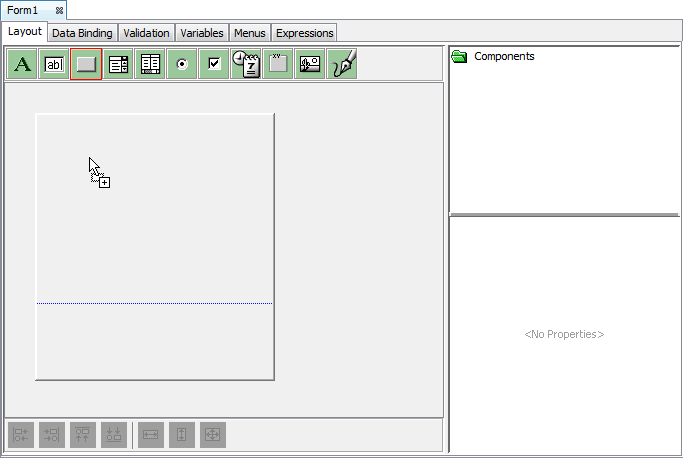Pick the combo box component tool
Viewport: 683px width, 458px height.
point(118,64)
